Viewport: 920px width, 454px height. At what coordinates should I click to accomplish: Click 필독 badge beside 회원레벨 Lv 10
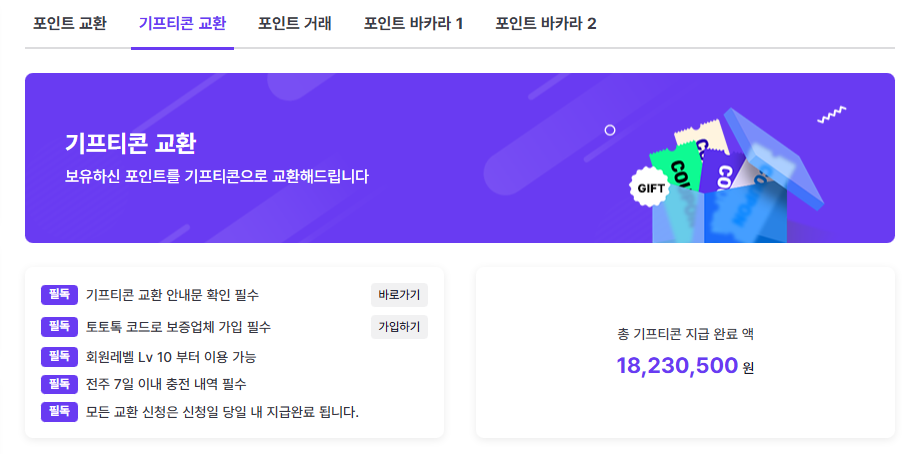pos(59,356)
